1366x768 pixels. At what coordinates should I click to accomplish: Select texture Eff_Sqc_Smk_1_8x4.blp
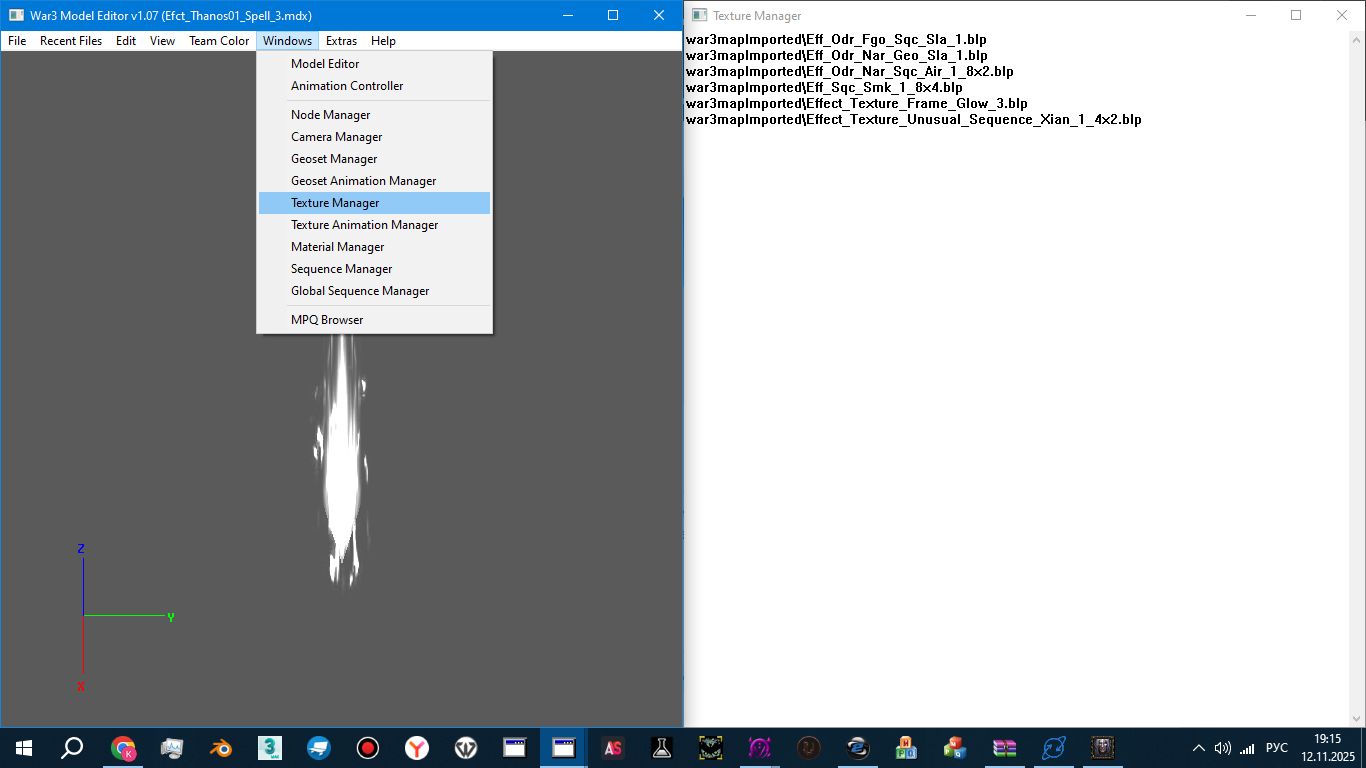(x=824, y=88)
